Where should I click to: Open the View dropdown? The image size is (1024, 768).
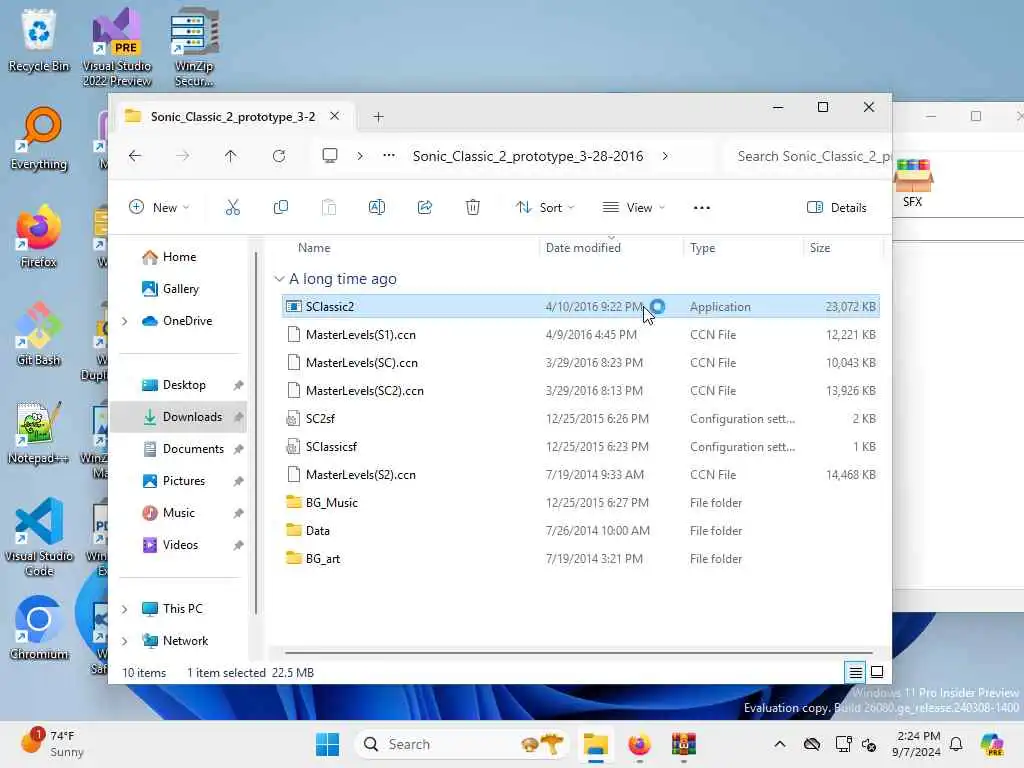[x=633, y=208]
